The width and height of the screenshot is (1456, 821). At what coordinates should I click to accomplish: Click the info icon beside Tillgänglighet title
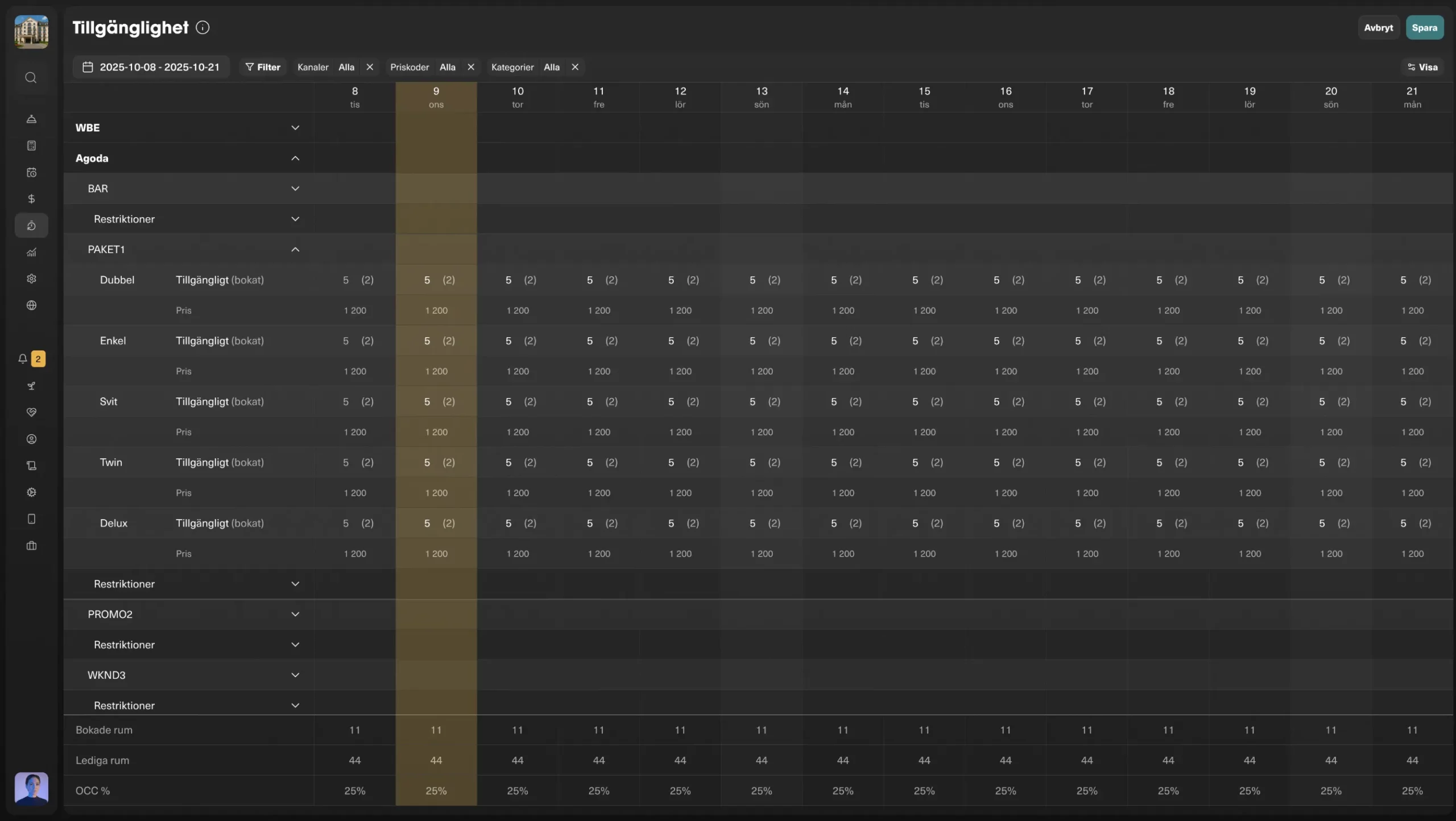(202, 27)
